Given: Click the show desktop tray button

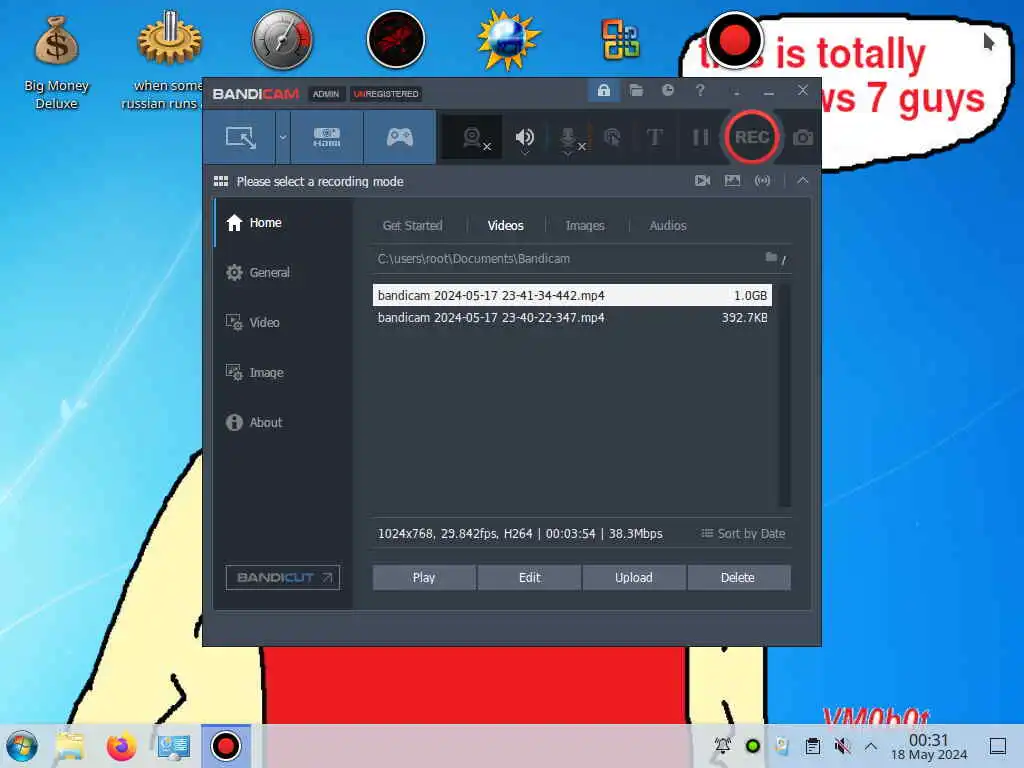Looking at the screenshot, I should click(997, 746).
